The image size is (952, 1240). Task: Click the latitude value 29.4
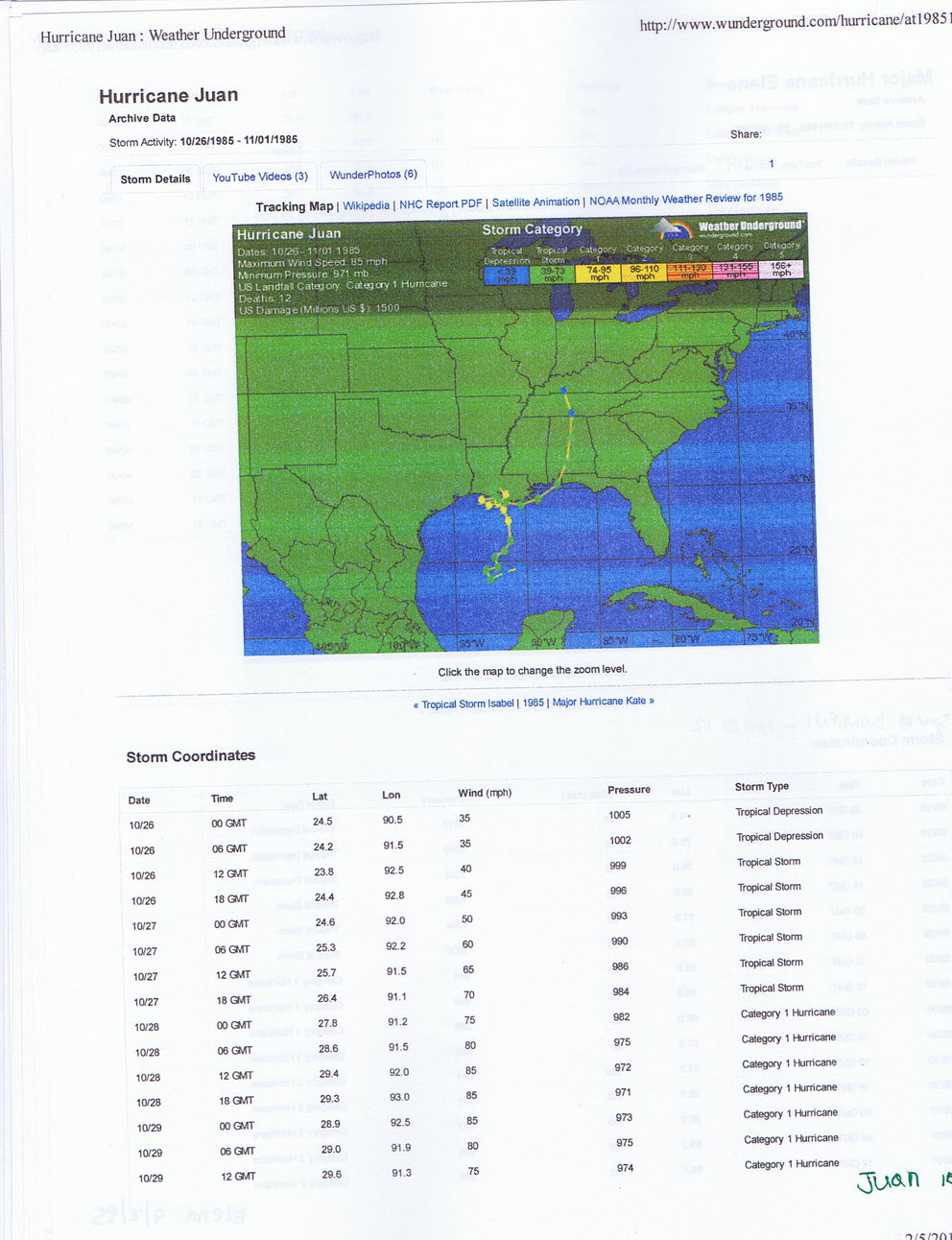pos(329,1074)
